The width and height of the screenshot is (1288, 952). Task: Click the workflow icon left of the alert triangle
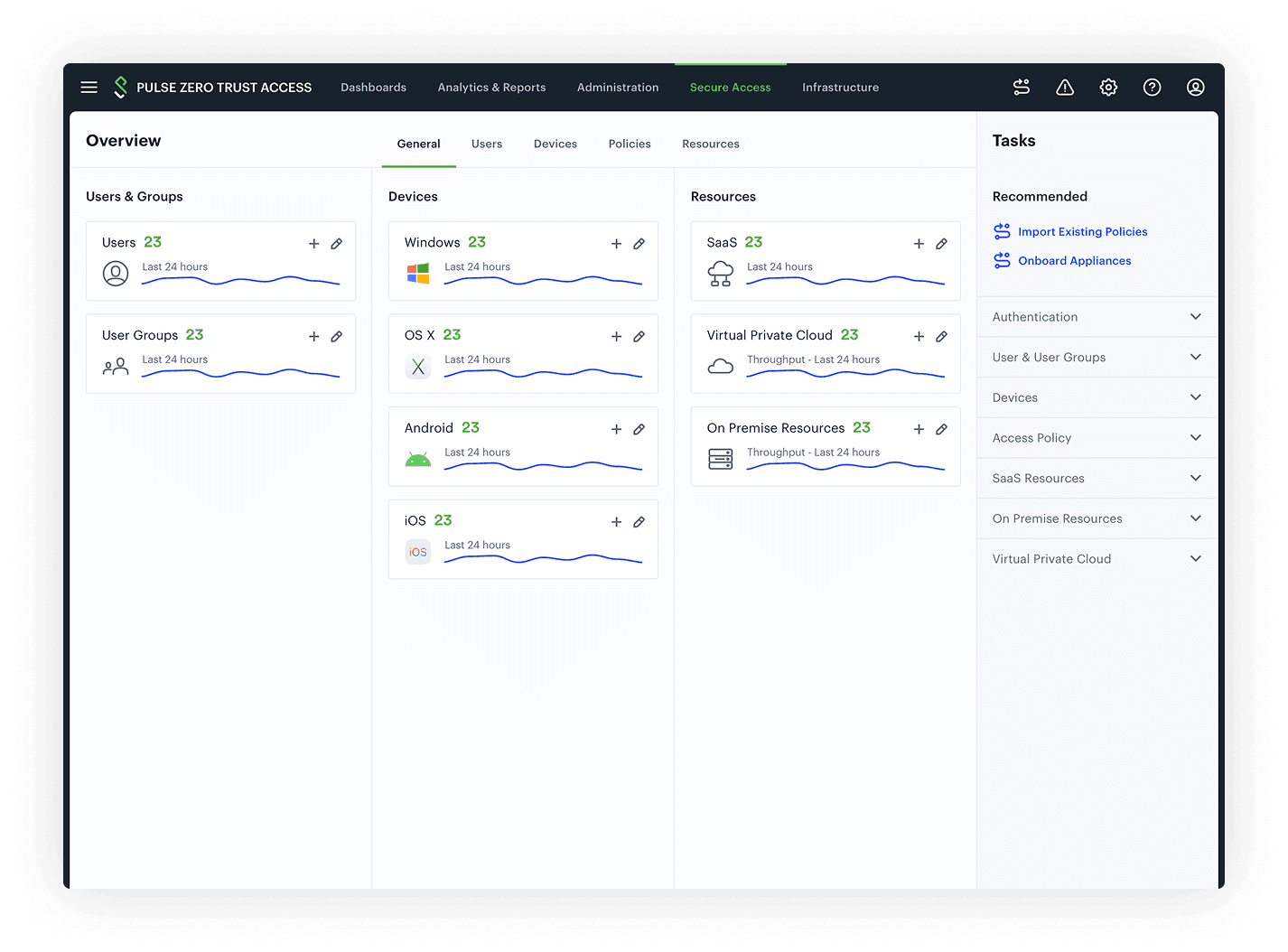1022,87
